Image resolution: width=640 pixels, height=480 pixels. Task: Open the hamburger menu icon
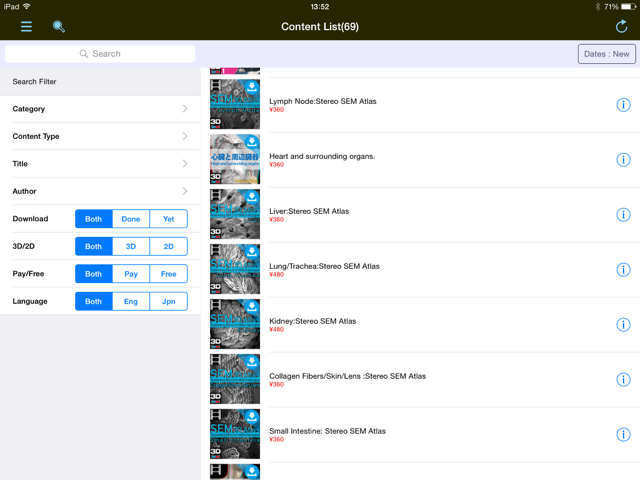tap(26, 26)
